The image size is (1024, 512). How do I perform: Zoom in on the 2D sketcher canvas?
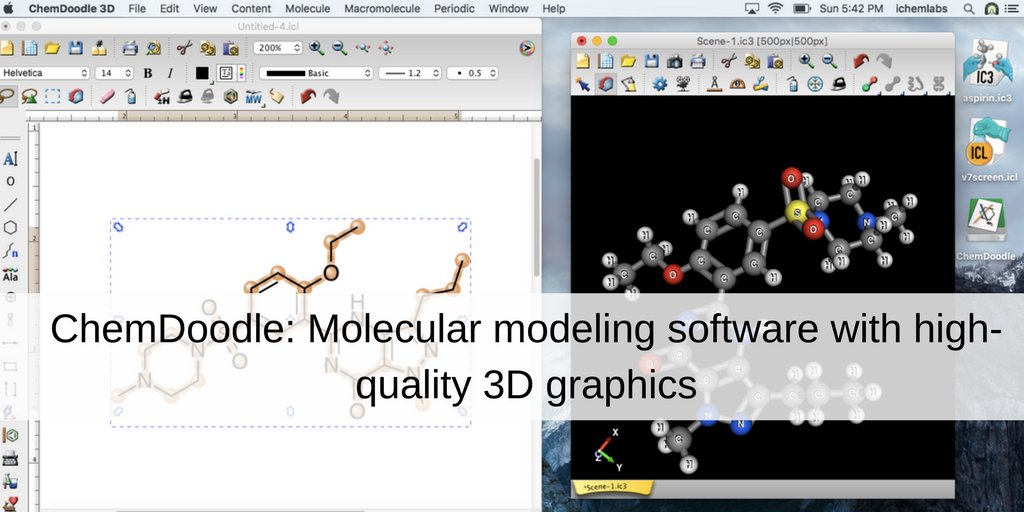click(316, 48)
